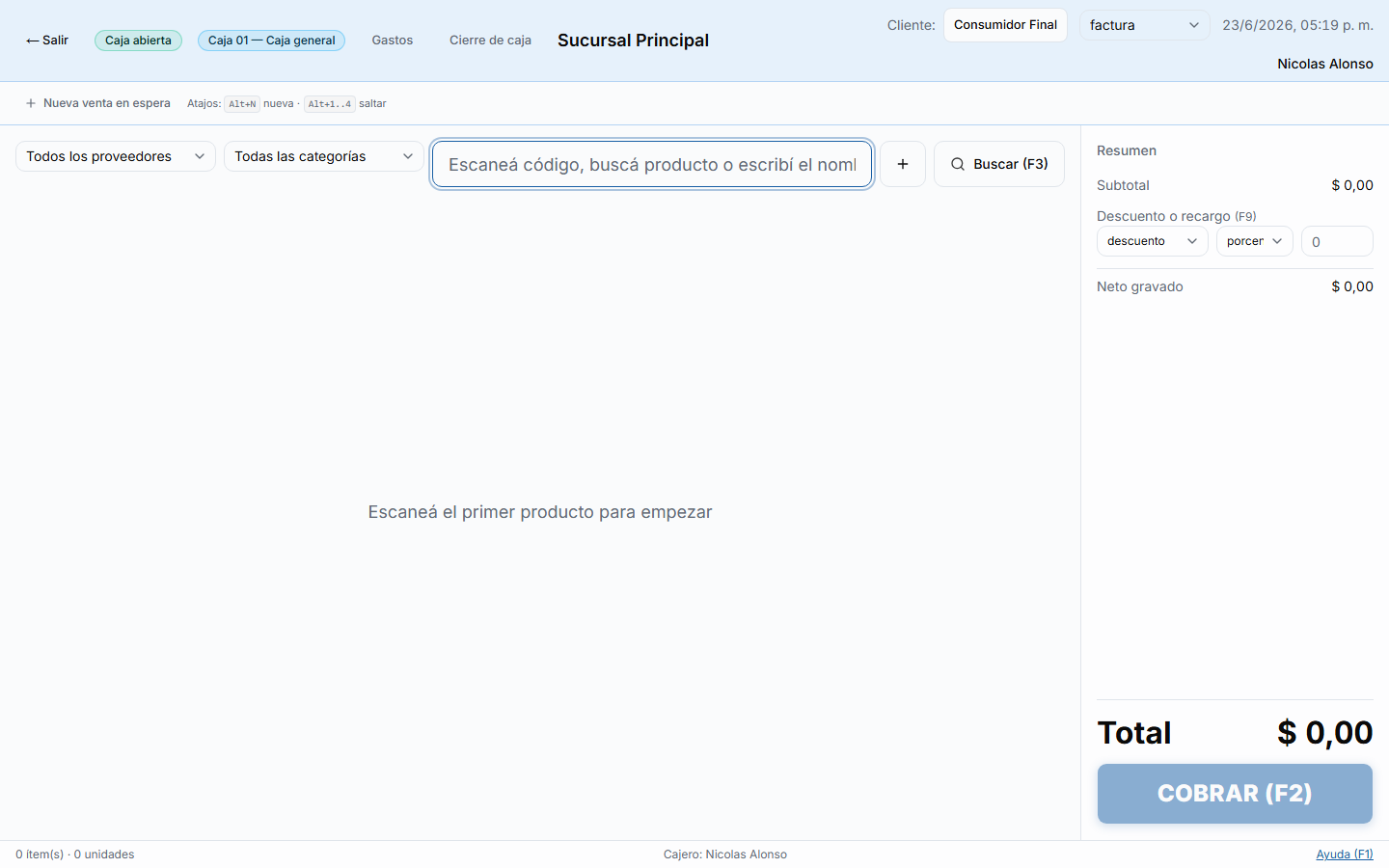Click Nueva venta en espera

coord(97,103)
